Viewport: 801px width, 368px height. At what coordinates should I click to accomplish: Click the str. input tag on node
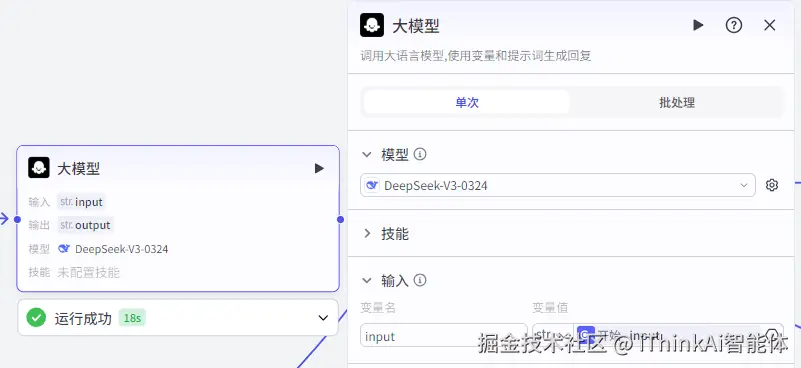coord(81,202)
